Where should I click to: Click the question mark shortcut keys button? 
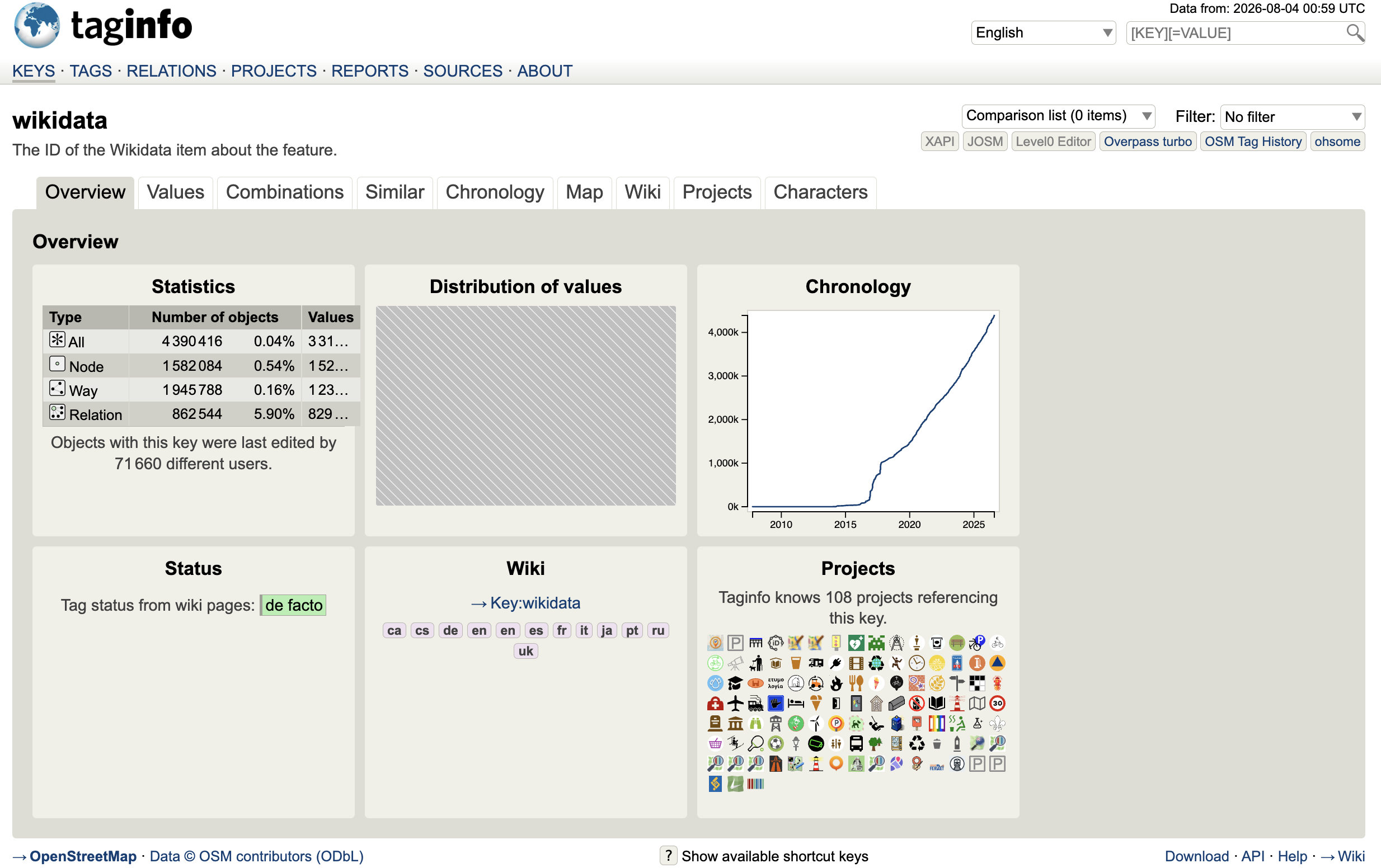(x=668, y=855)
